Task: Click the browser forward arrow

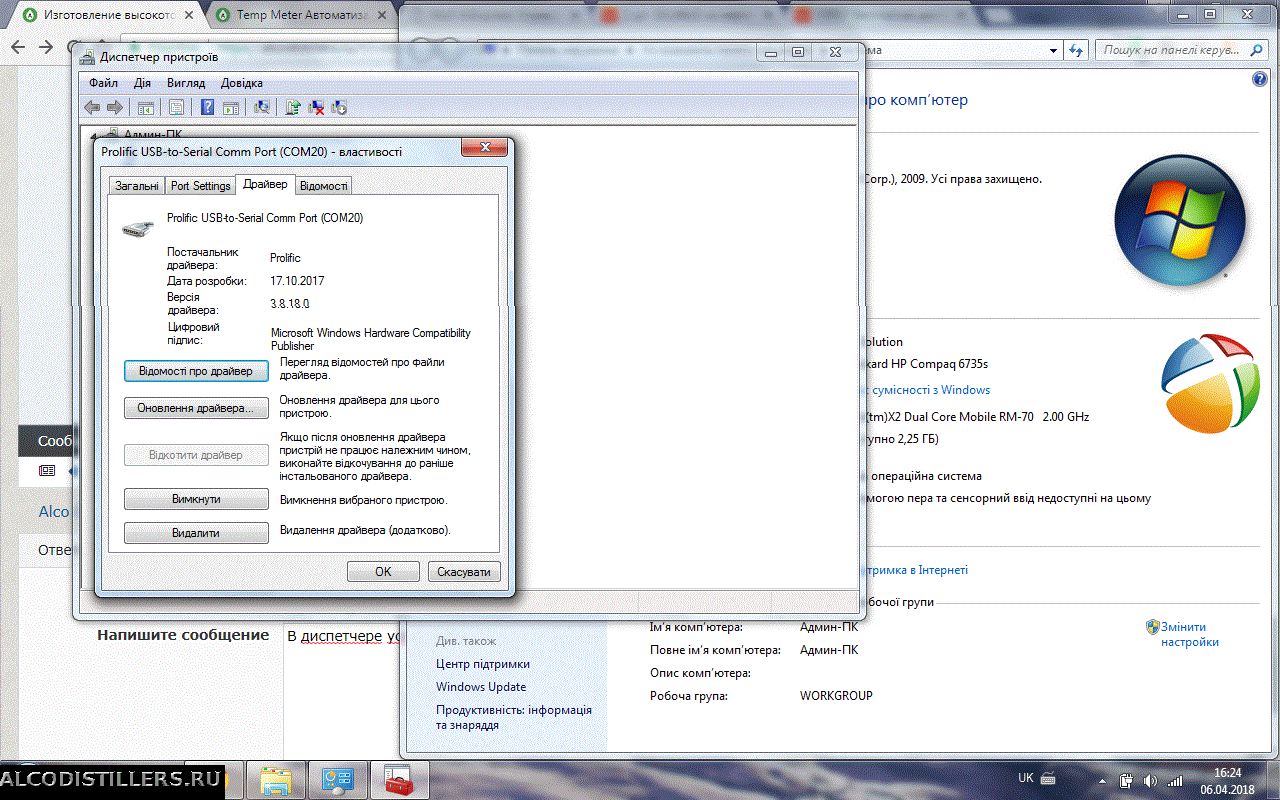Action: coord(45,47)
